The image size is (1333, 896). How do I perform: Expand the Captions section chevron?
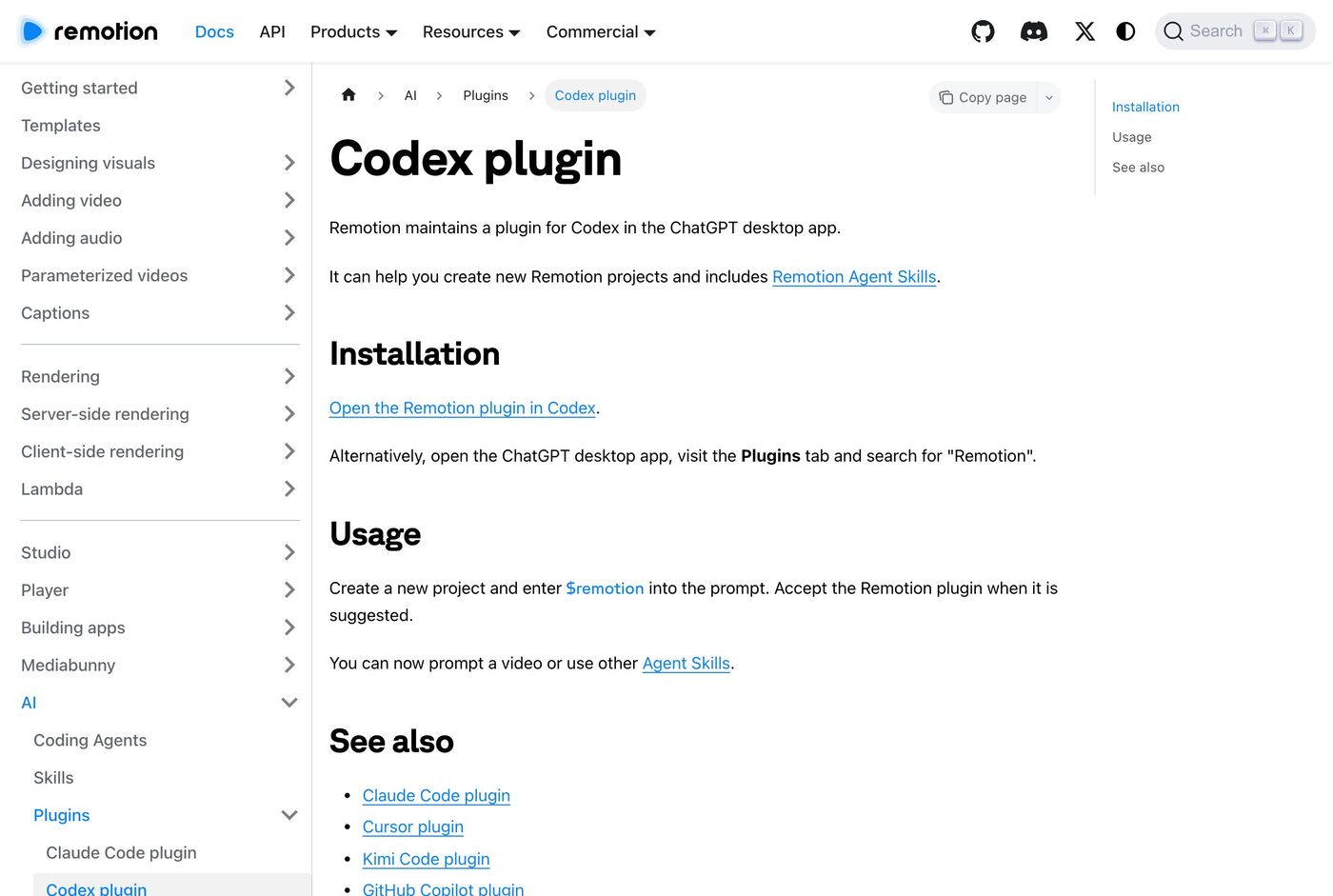pyautogui.click(x=289, y=312)
